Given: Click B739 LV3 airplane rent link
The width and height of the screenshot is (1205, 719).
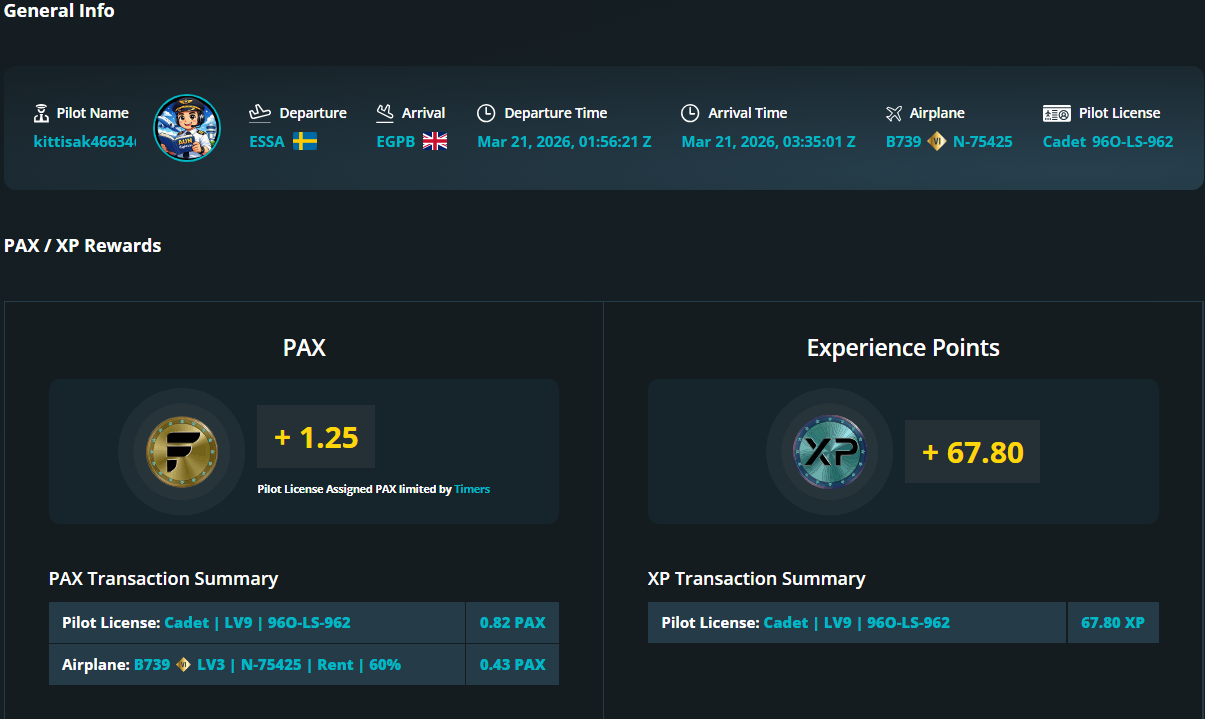Looking at the screenshot, I should pos(267,664).
